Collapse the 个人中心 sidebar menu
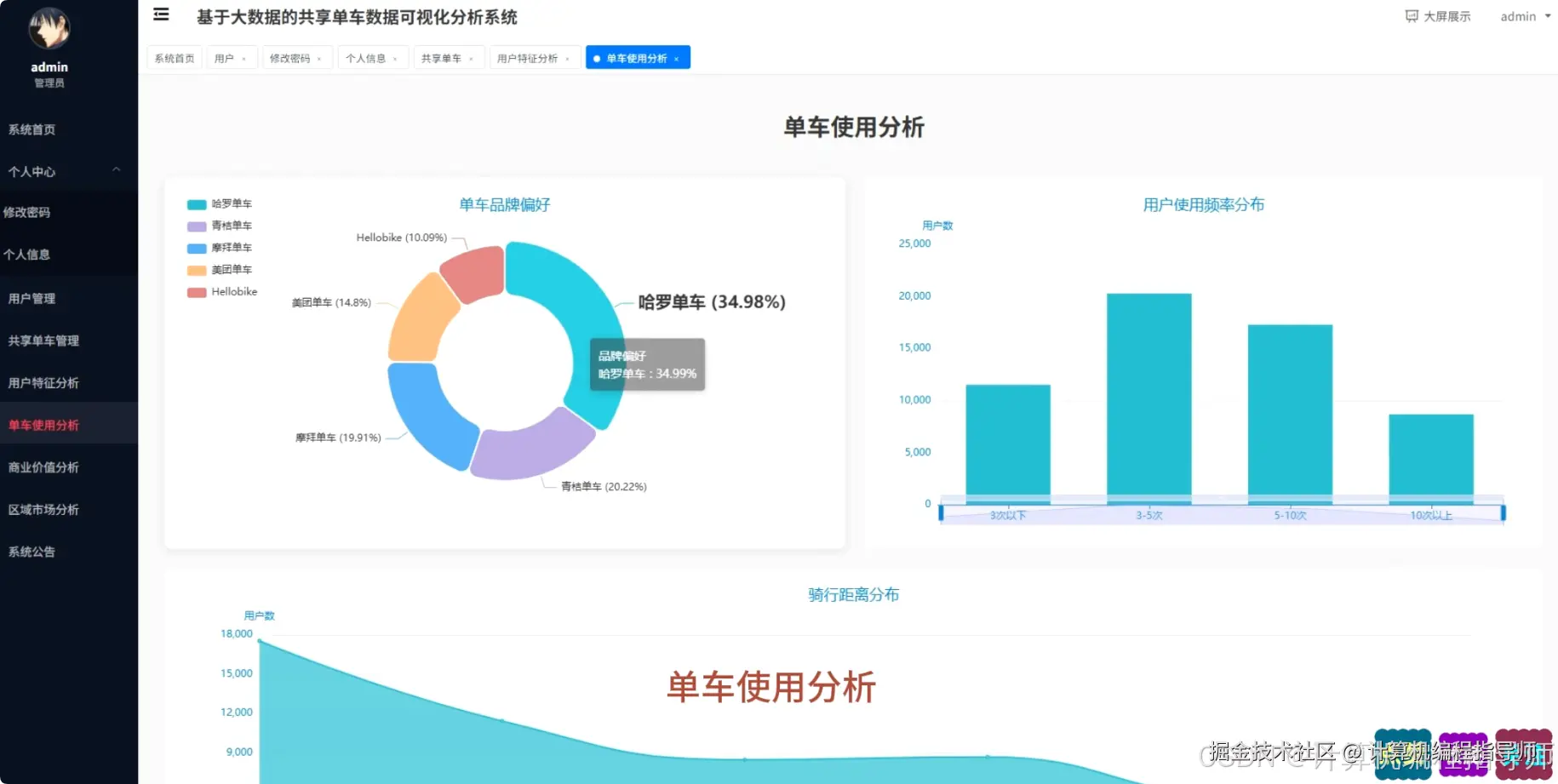This screenshot has height=784, width=1558. pos(69,171)
